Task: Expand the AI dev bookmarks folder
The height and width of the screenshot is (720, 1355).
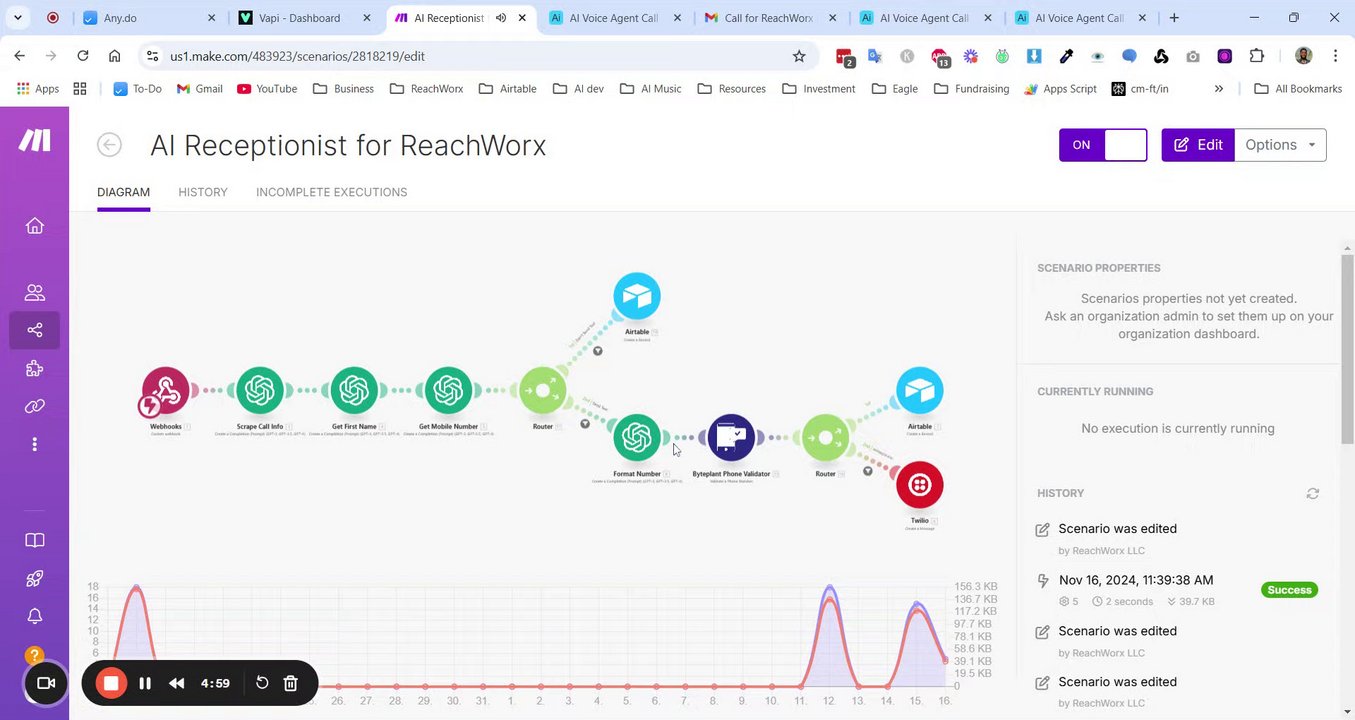Action: pyautogui.click(x=580, y=89)
